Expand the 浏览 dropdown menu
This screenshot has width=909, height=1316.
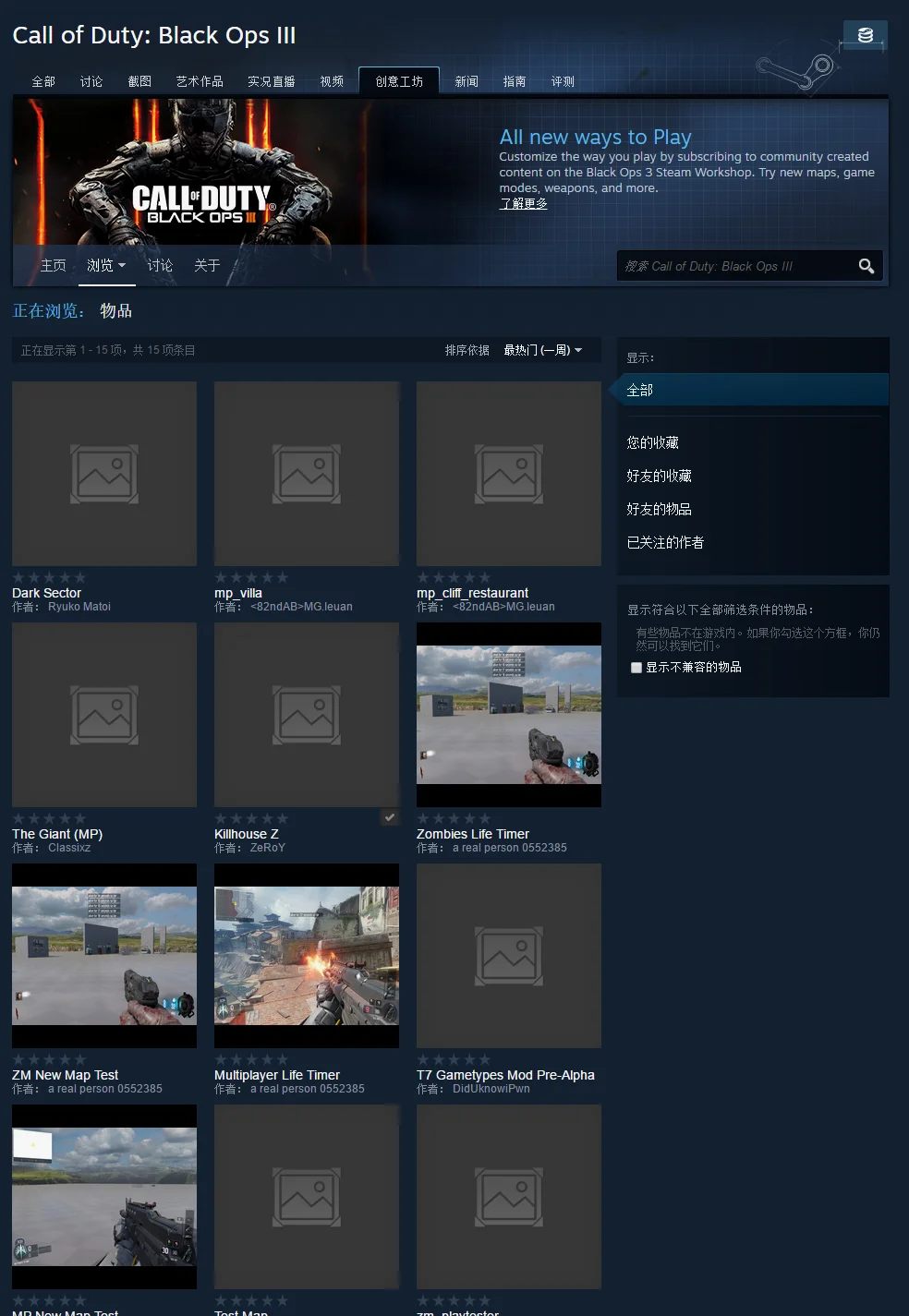[106, 265]
